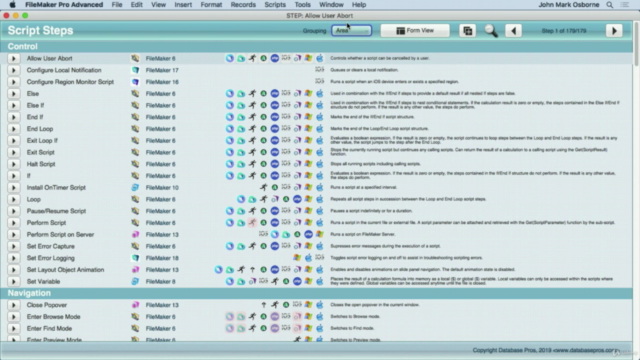
Task: Click Mac apple icon in Allow User Abort row
Action: (320, 58)
